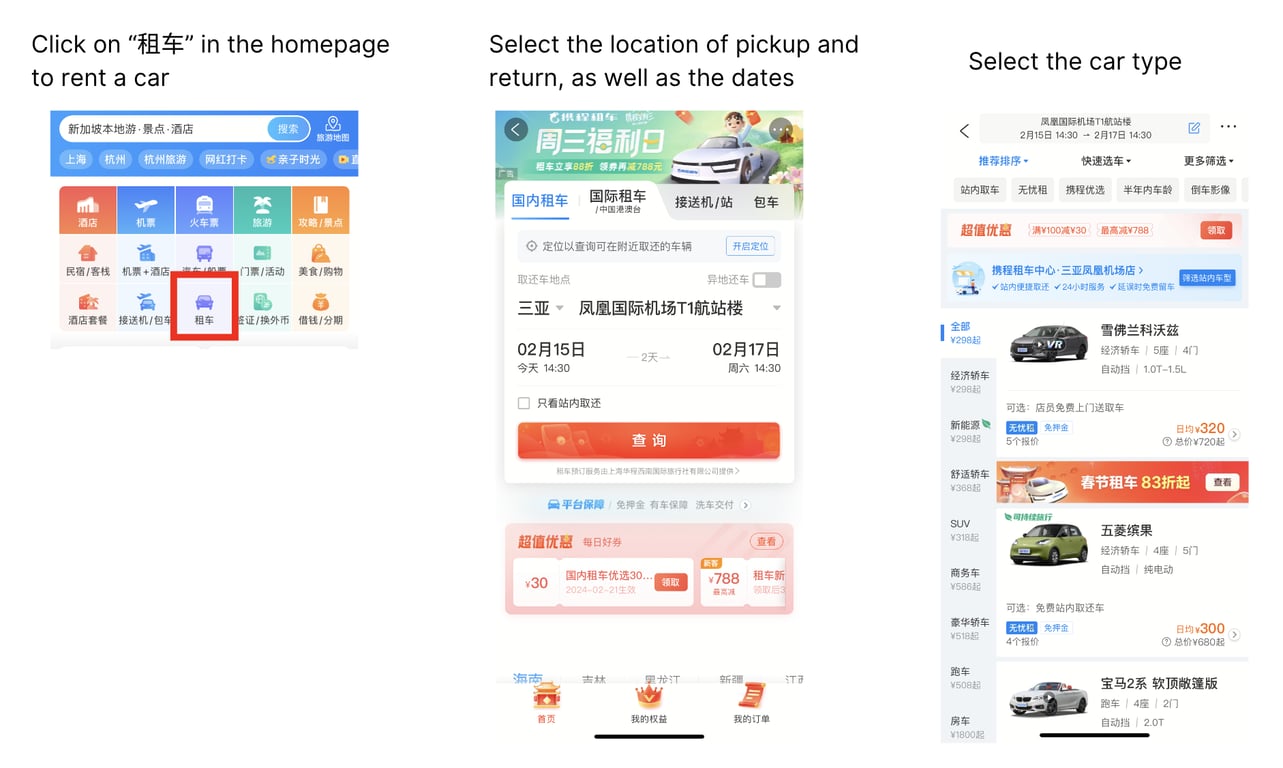Image resolution: width=1283 pixels, height=768 pixels.
Task: Tap the 火车票 train ticket icon
Action: tap(204, 210)
